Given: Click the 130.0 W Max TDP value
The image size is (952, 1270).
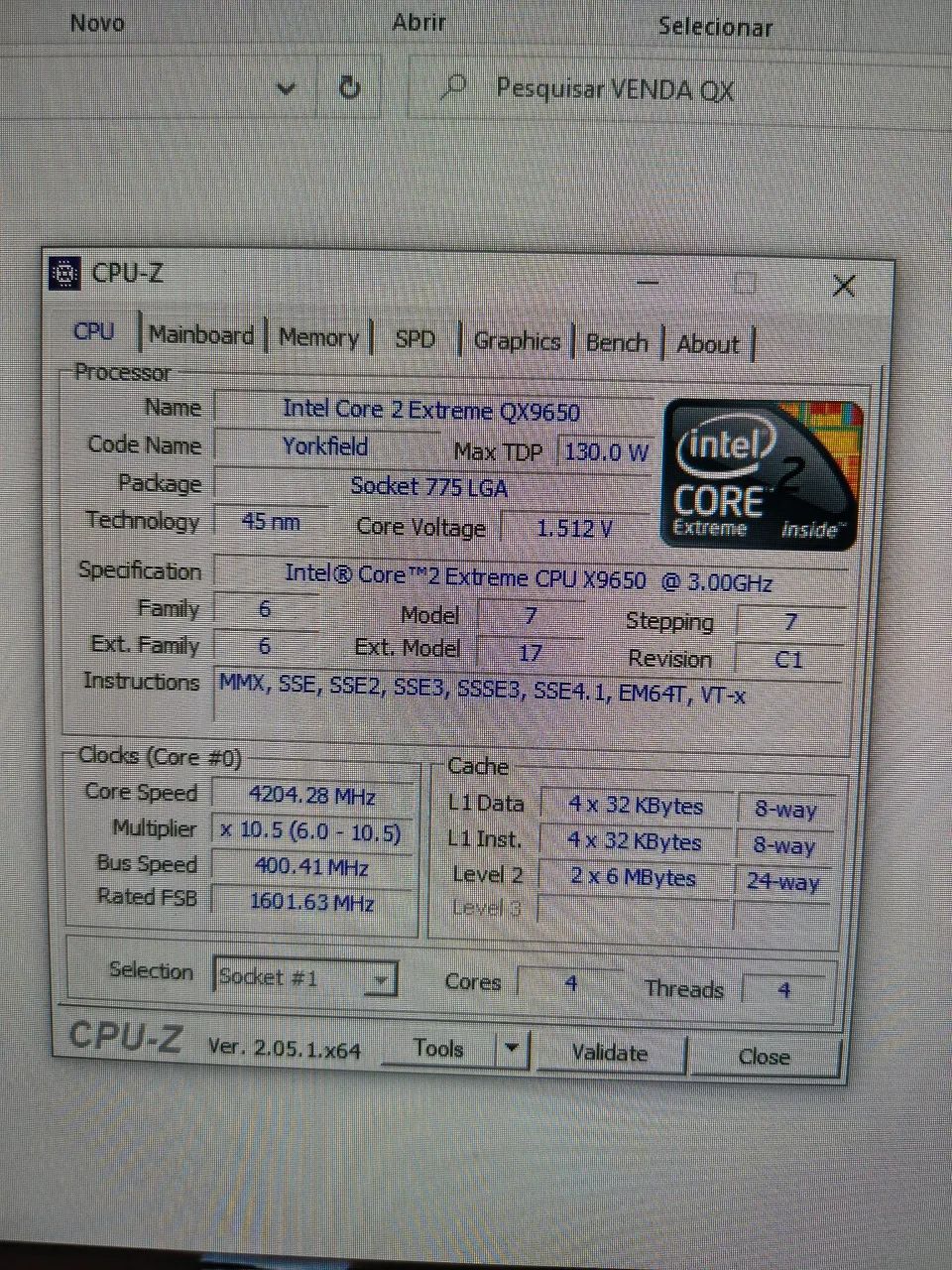Looking at the screenshot, I should 605,452.
